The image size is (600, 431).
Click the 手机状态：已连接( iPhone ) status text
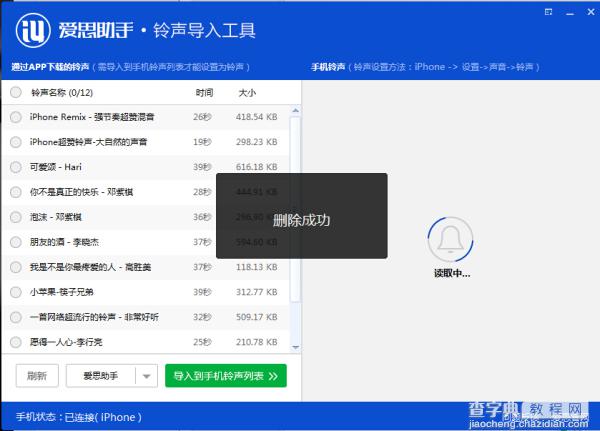click(x=79, y=417)
